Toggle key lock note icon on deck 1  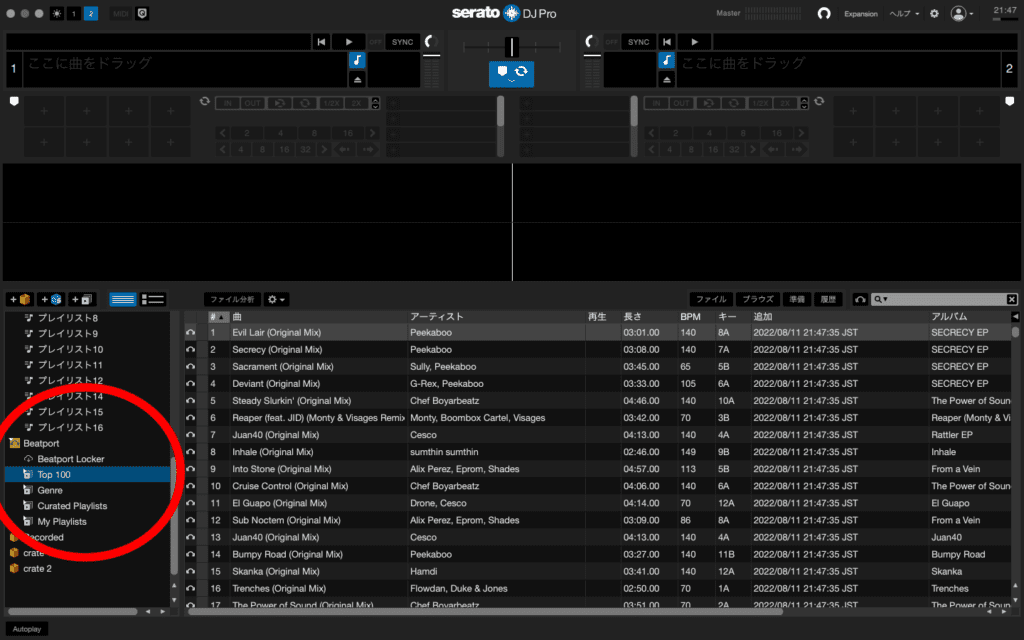[357, 61]
